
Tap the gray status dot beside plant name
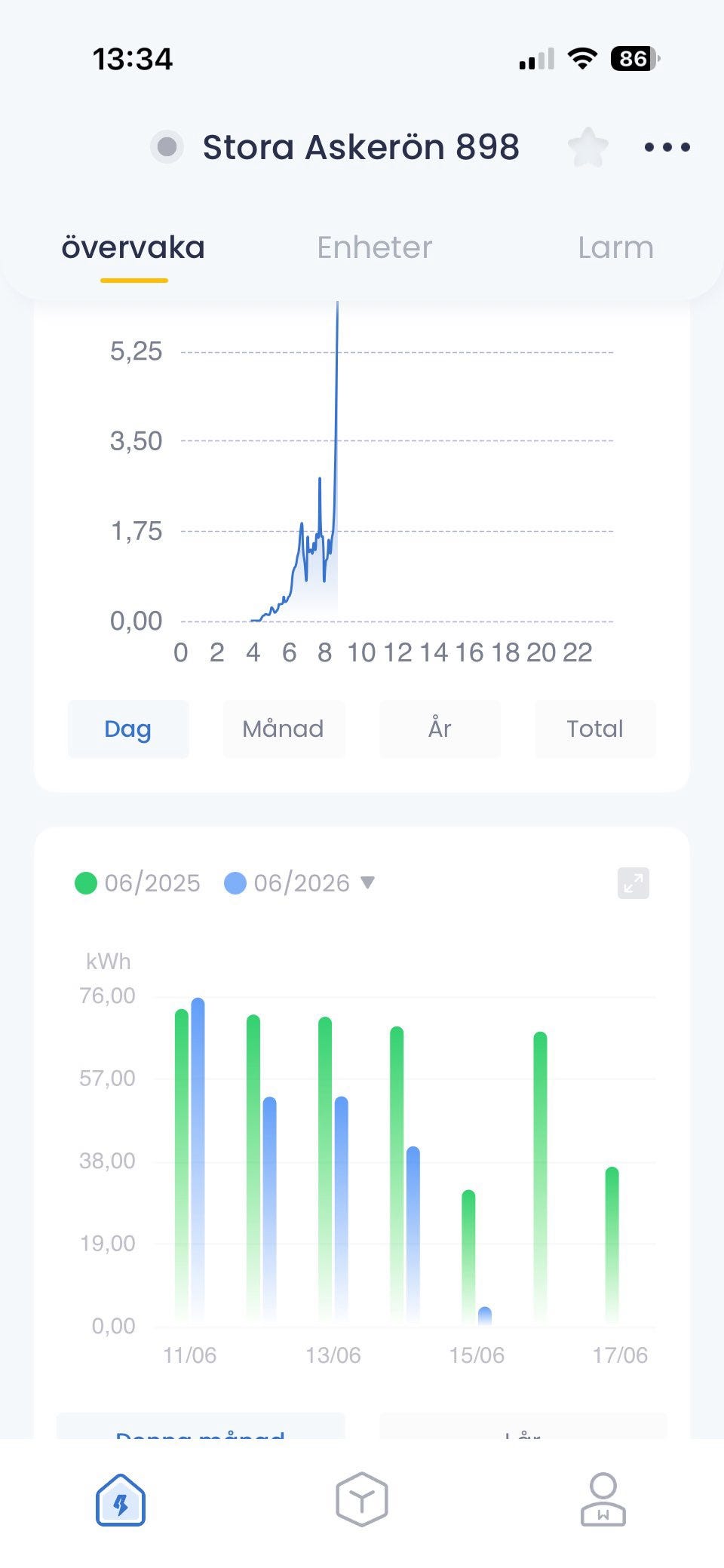[x=167, y=147]
